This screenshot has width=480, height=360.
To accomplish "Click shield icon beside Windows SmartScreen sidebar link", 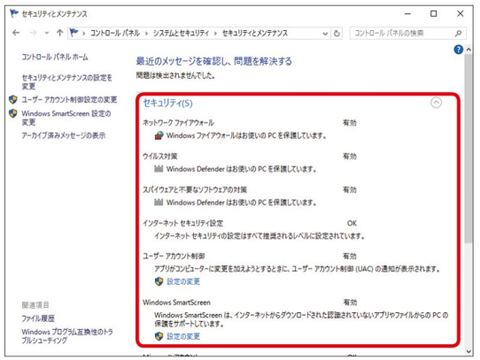I will click(x=13, y=114).
